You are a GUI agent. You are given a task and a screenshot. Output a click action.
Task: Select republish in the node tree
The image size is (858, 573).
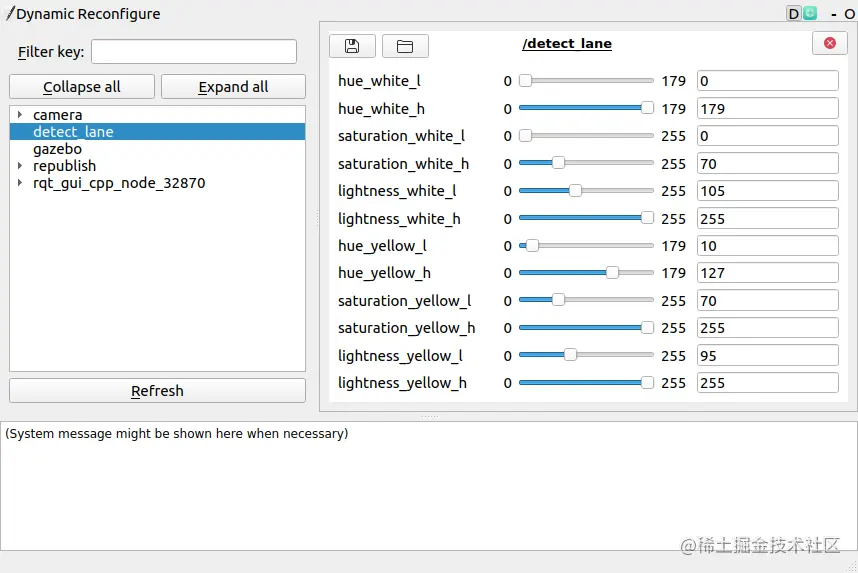click(65, 166)
